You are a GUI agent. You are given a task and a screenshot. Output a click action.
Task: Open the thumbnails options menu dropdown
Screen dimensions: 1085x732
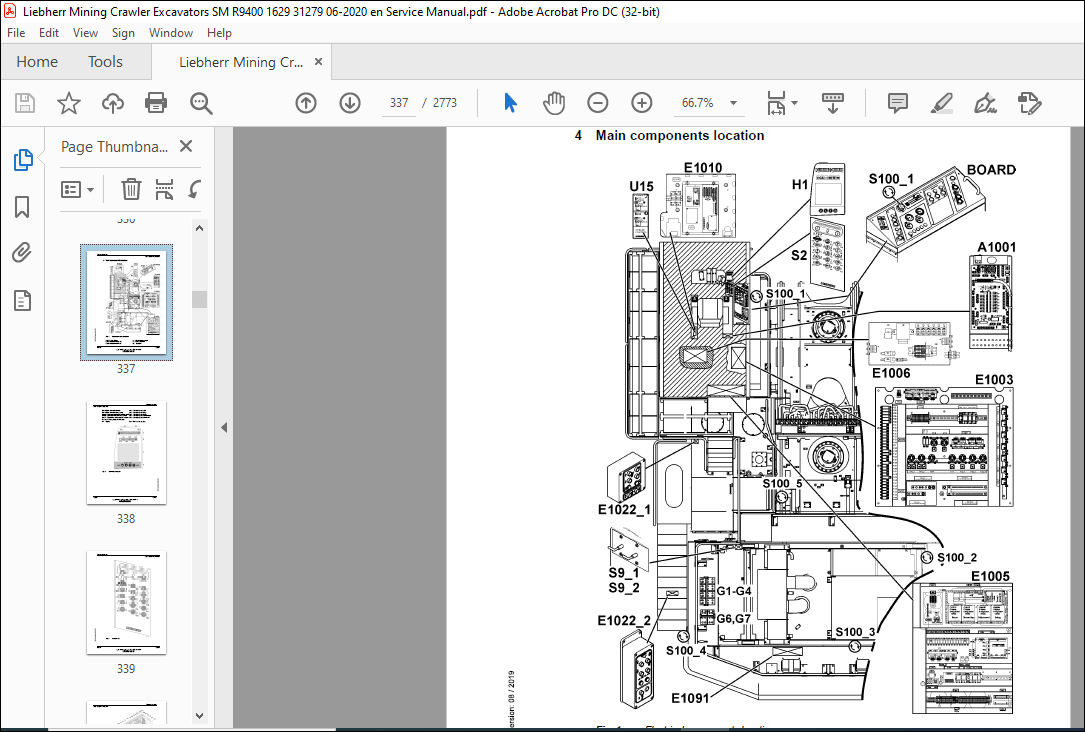click(78, 189)
